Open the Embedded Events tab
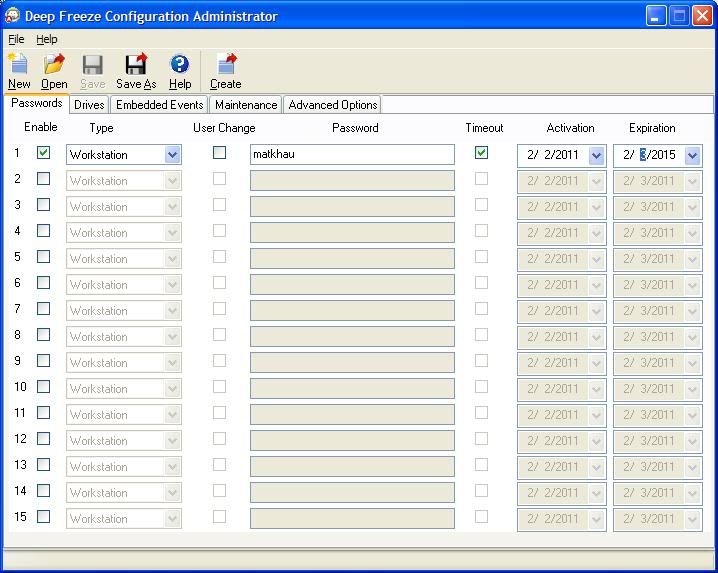 159,105
